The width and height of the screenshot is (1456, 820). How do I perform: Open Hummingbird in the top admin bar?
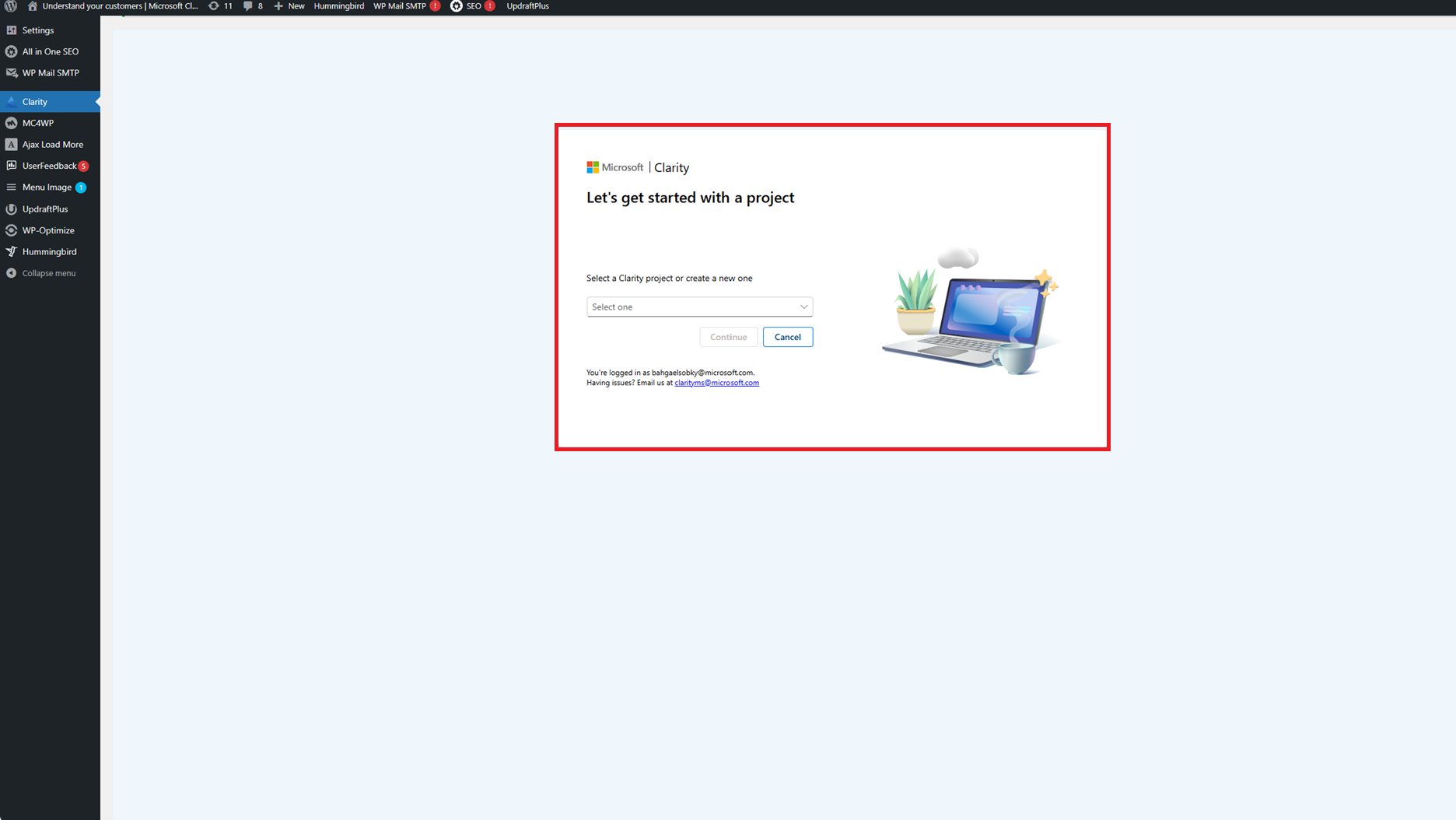(x=339, y=6)
